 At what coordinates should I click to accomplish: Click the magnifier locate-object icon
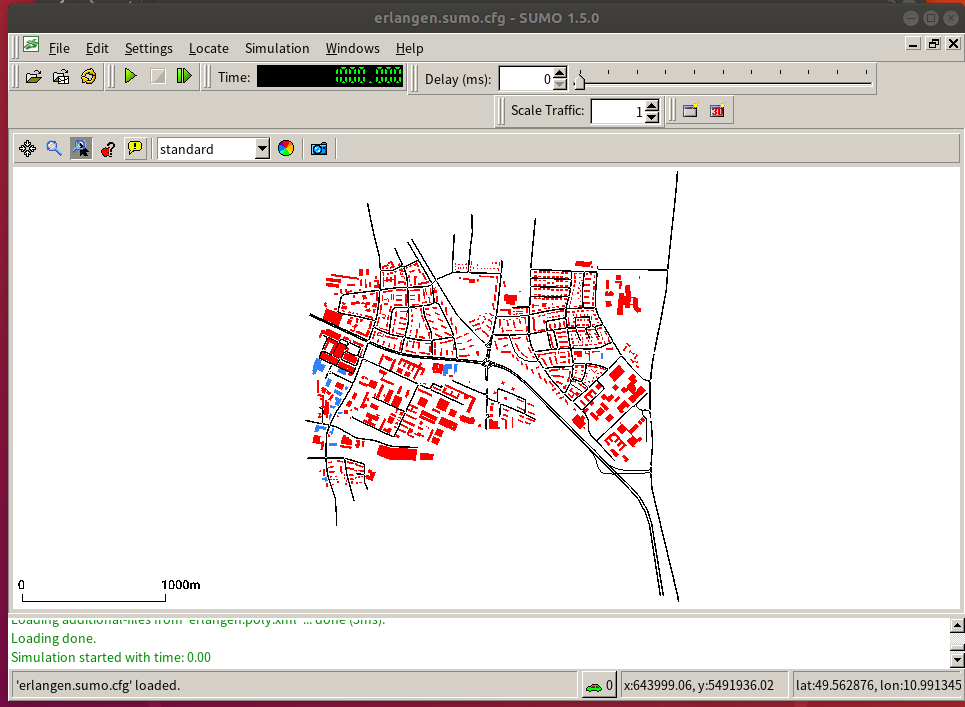[x=54, y=149]
